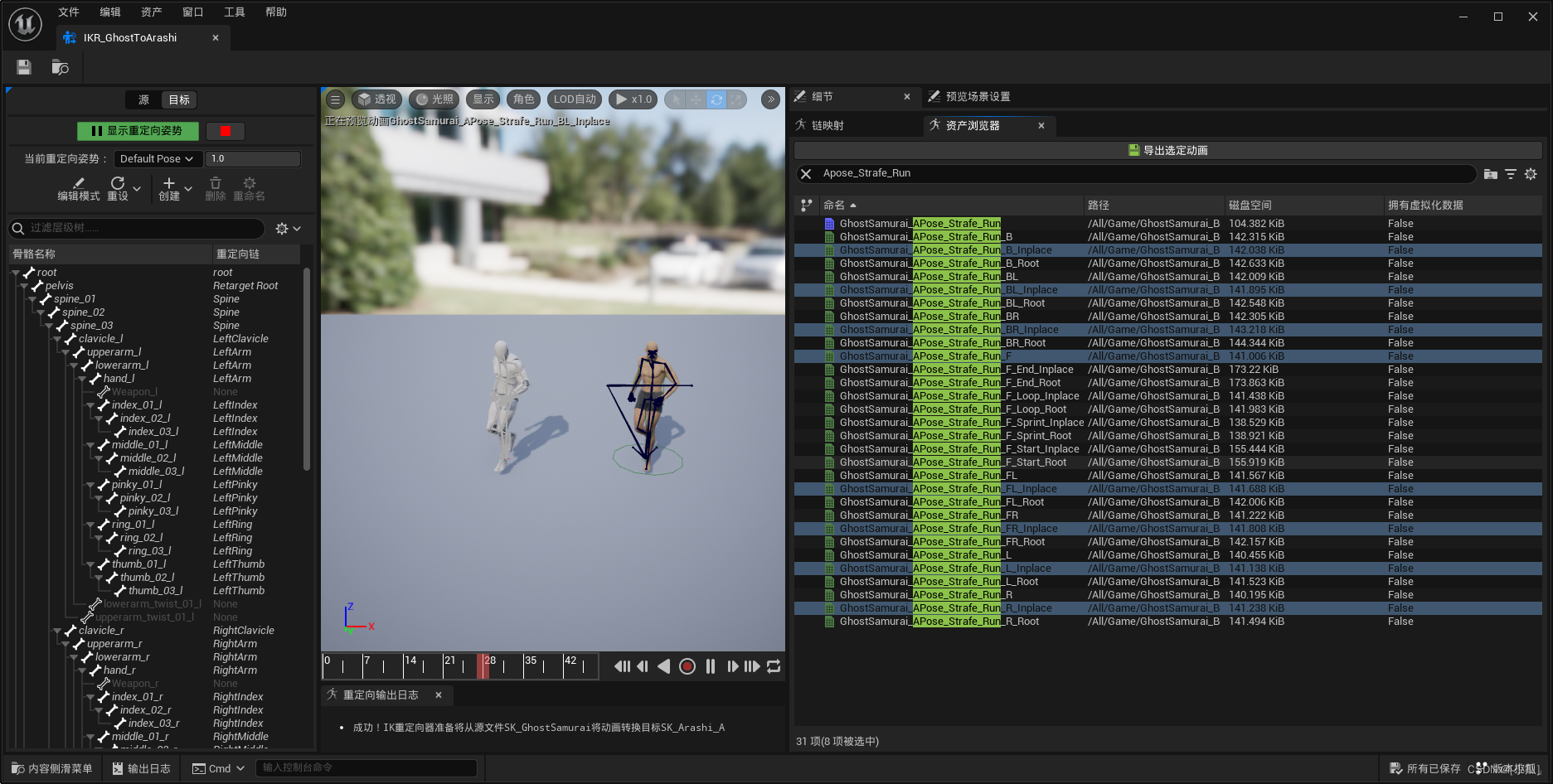Open the 光照 lit mode menu
This screenshot has width=1553, height=784.
coord(434,99)
